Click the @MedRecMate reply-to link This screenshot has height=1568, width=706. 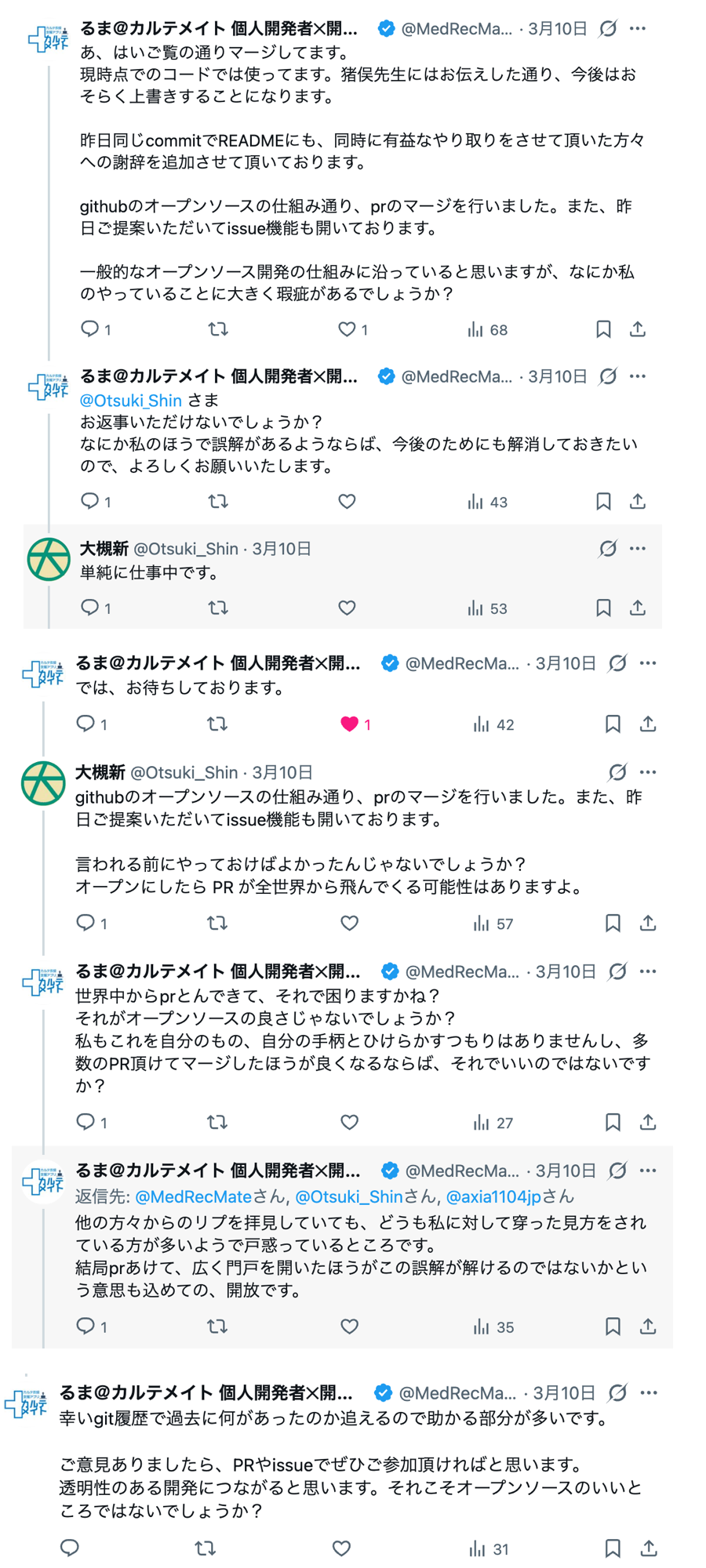click(194, 1196)
